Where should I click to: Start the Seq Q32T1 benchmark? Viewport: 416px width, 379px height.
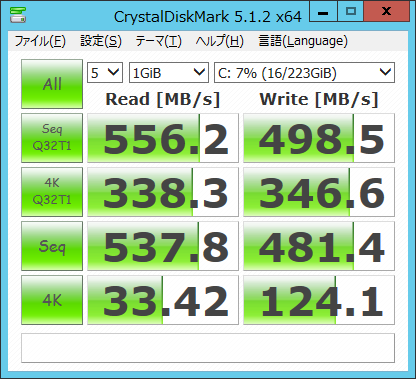coord(52,138)
